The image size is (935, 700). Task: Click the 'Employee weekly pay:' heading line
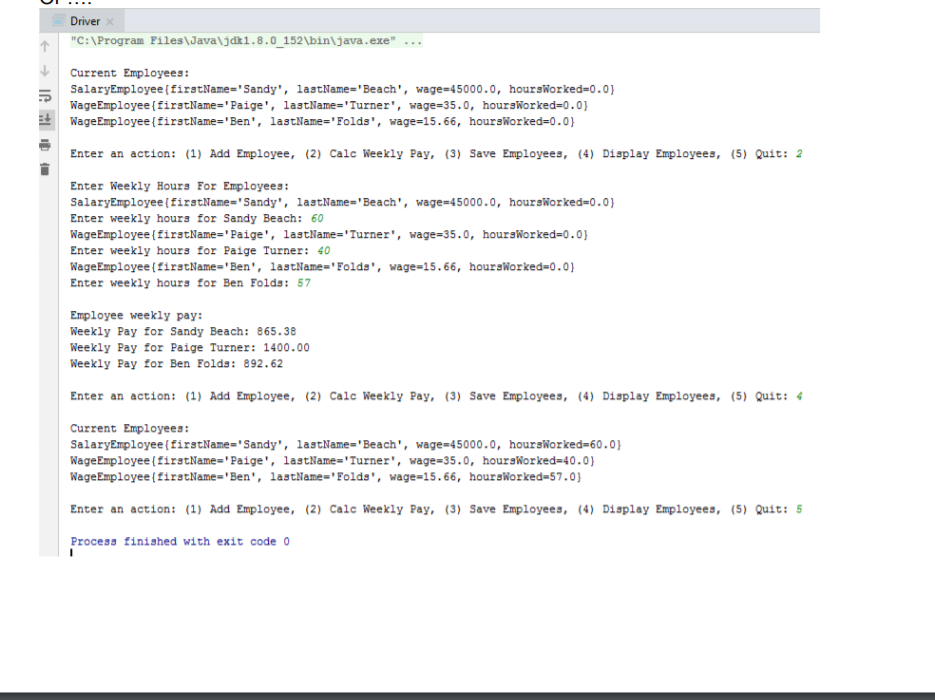[137, 315]
